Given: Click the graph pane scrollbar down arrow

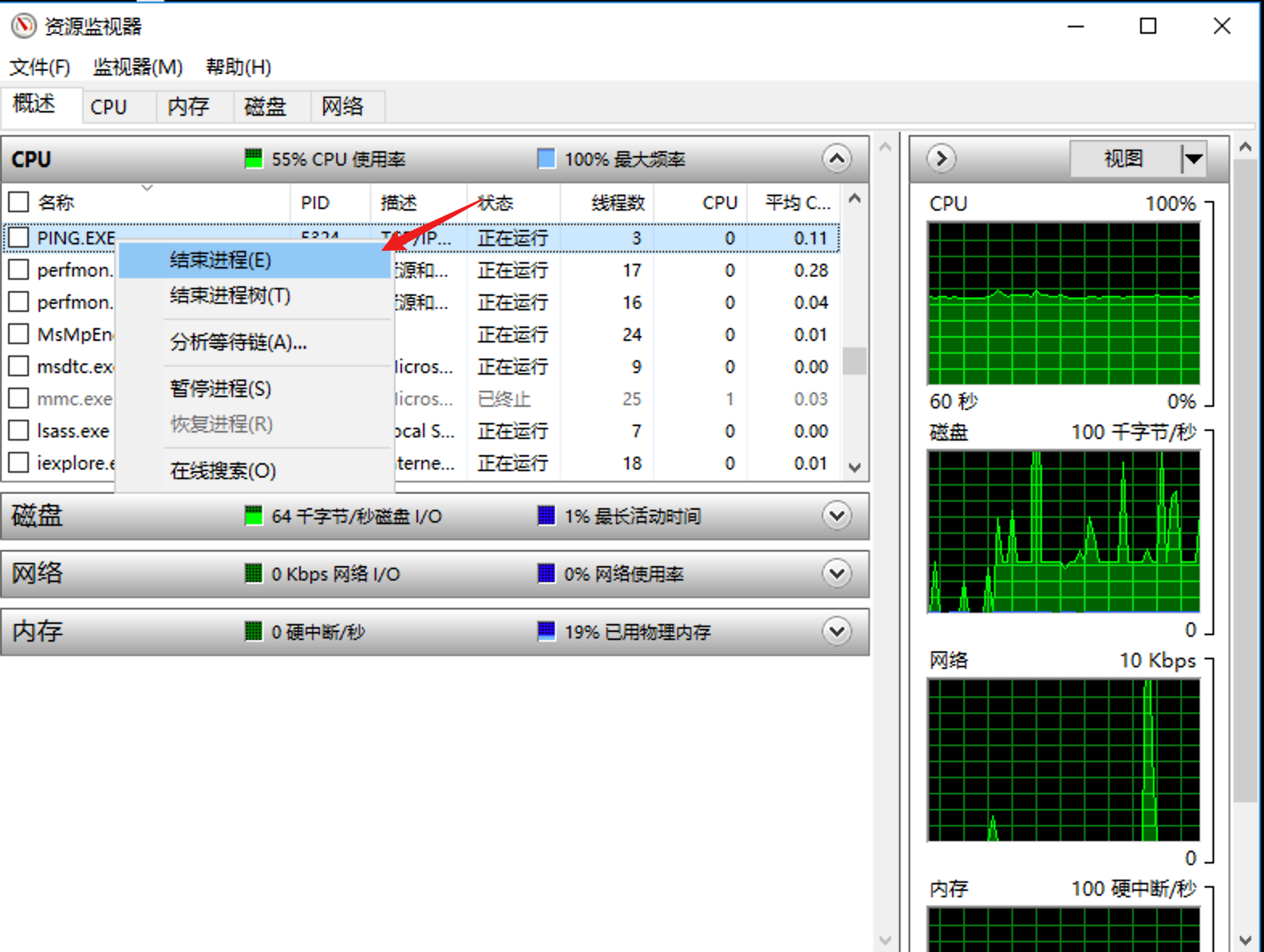Looking at the screenshot, I should click(1246, 939).
